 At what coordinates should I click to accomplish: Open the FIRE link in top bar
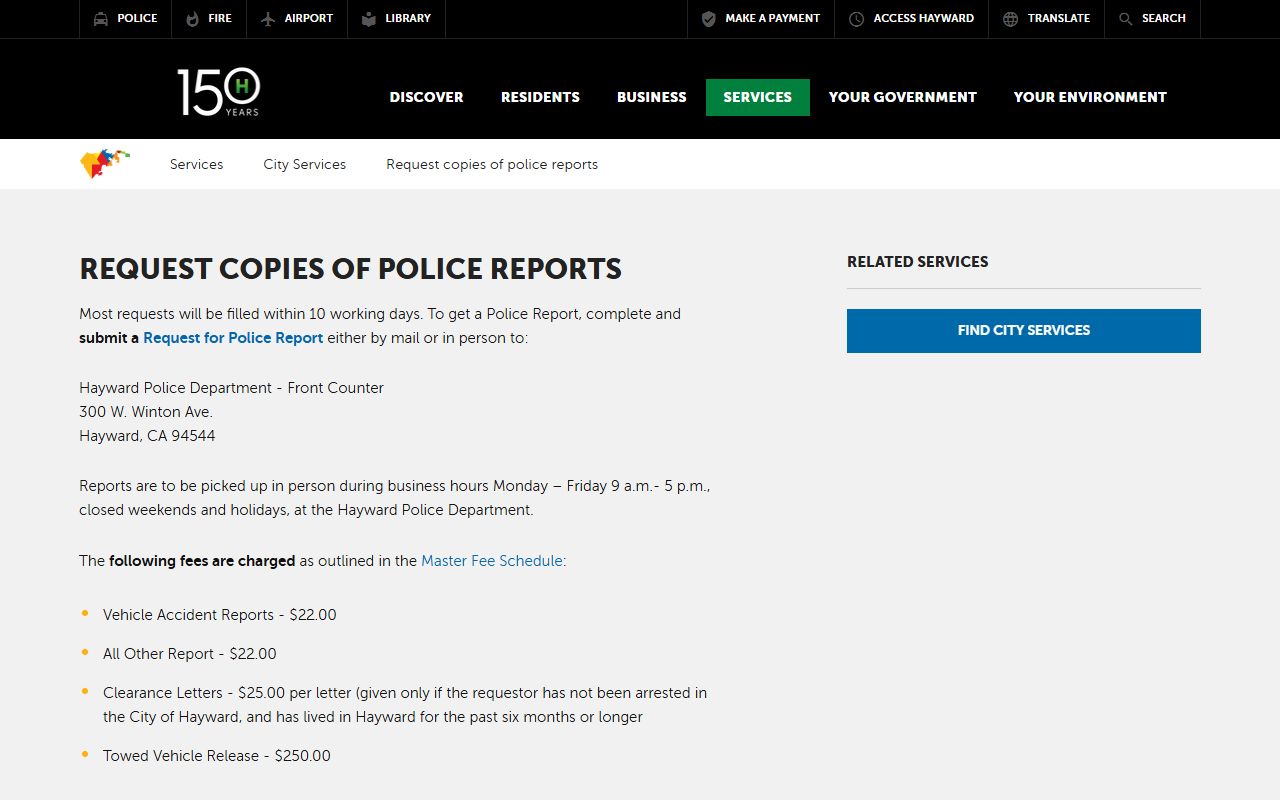(x=220, y=18)
